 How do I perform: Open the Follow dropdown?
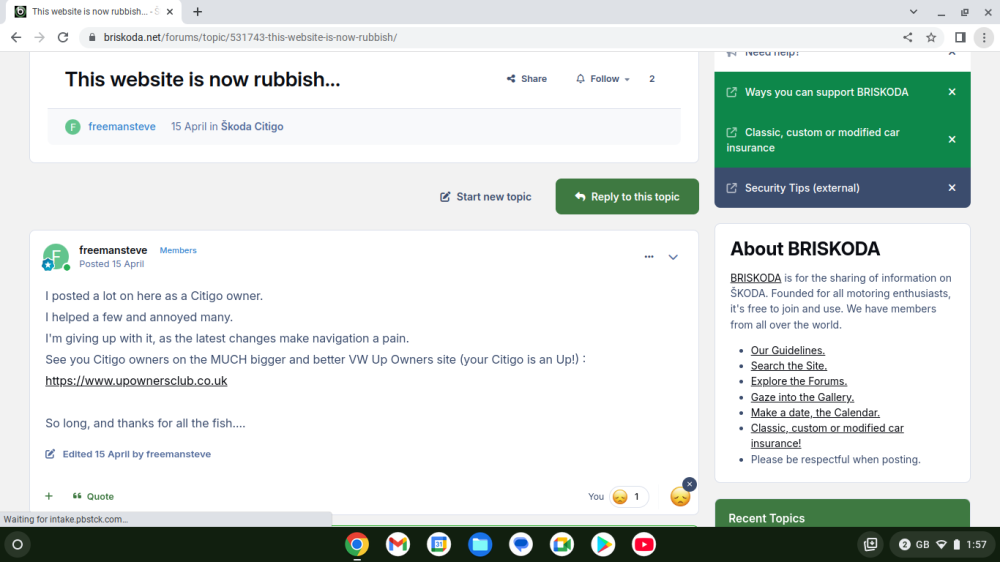click(x=603, y=78)
